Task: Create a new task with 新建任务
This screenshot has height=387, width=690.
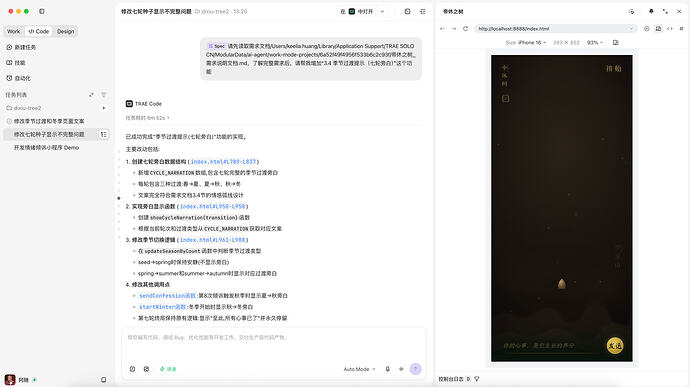Action: (x=21, y=47)
